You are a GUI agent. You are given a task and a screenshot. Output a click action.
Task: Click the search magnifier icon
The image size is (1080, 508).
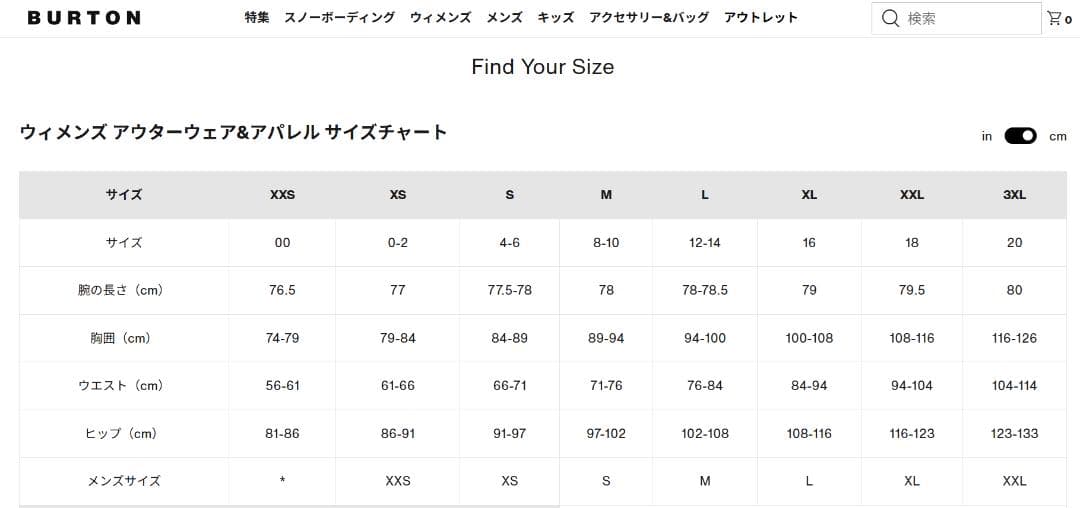pos(890,18)
